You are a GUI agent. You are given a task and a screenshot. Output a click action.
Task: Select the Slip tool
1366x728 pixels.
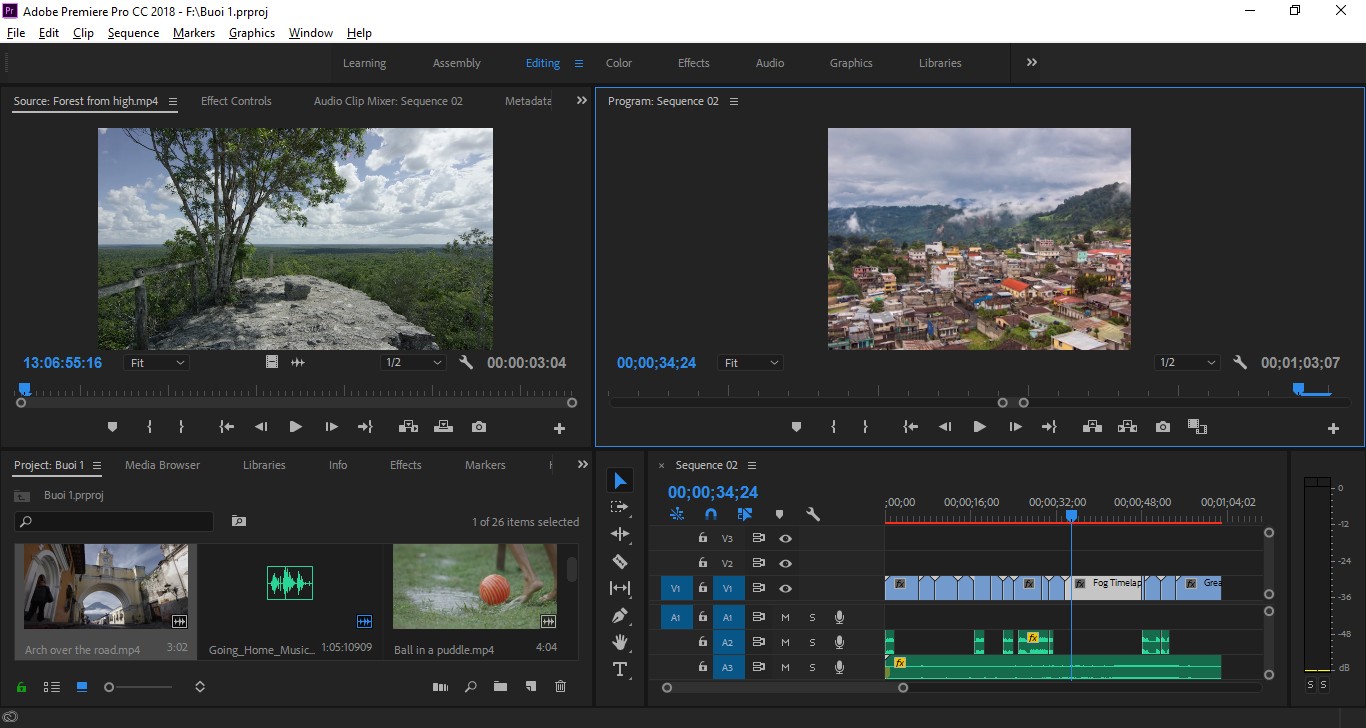click(x=620, y=588)
